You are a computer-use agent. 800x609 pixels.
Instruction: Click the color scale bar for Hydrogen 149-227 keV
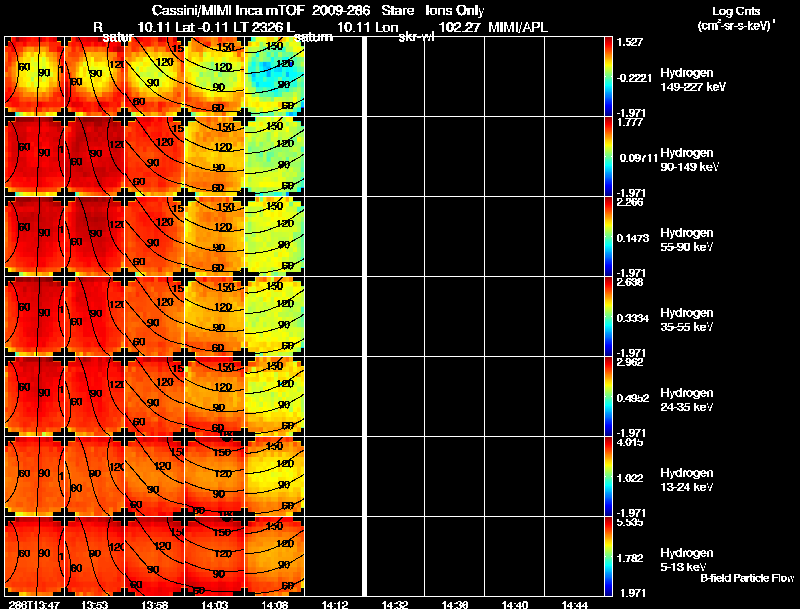(608, 77)
